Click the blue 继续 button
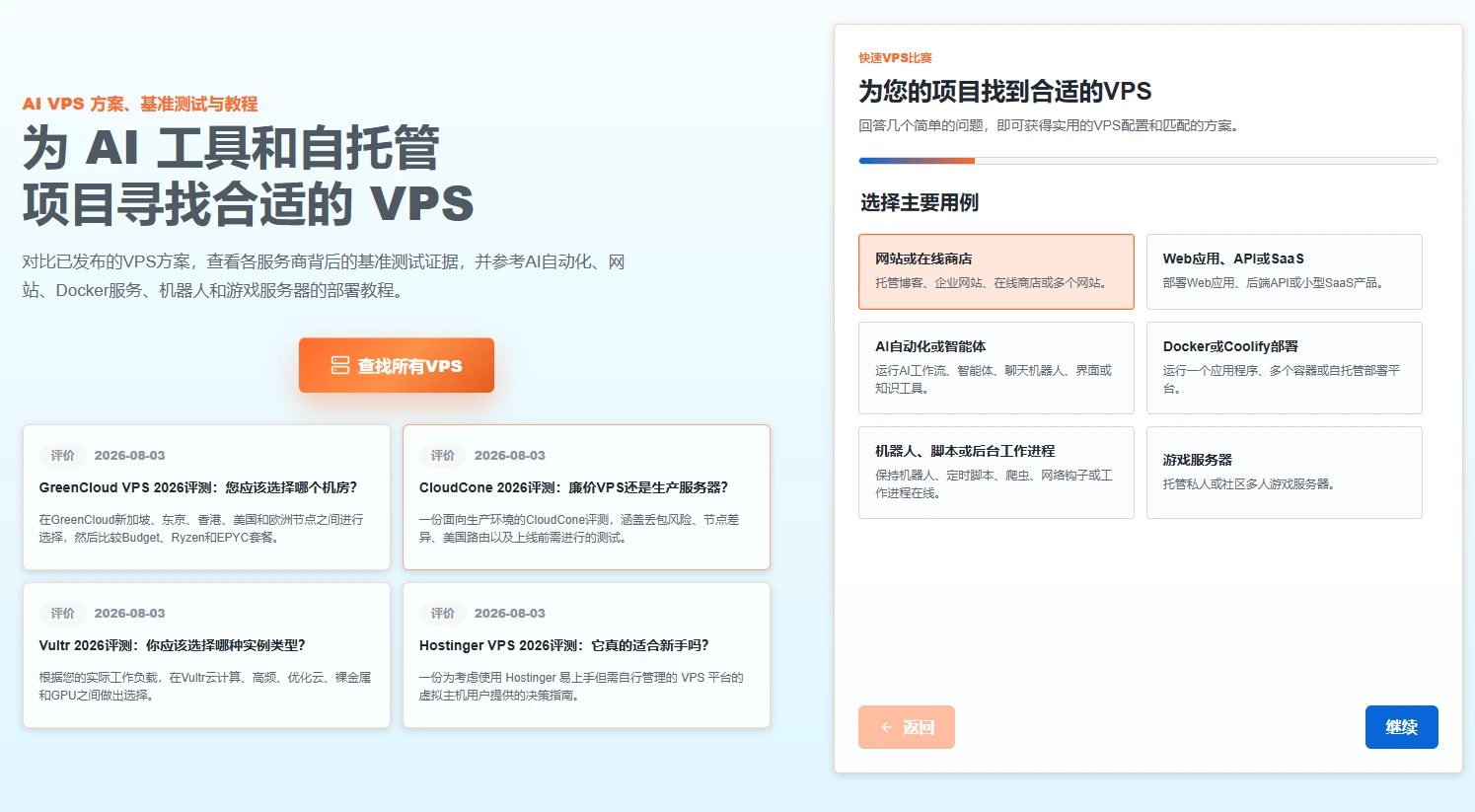The image size is (1475, 812). coord(1401,727)
